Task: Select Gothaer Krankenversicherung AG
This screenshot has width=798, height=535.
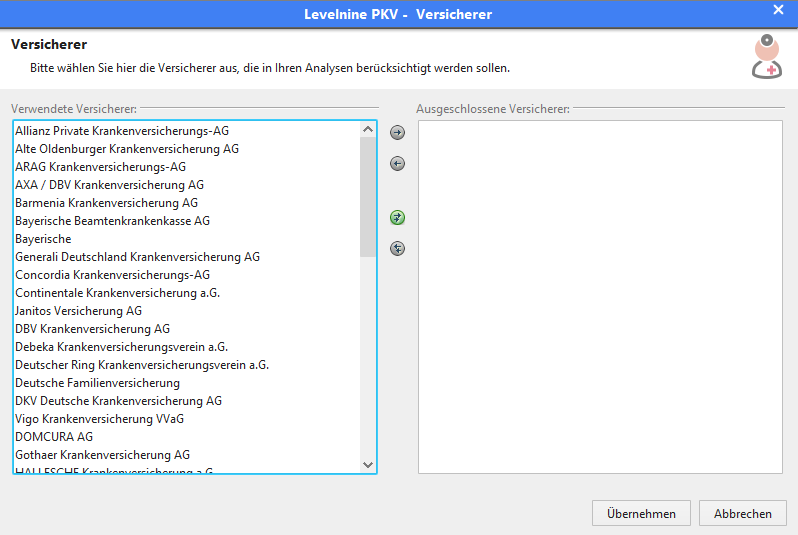Action: pyautogui.click(x=187, y=455)
